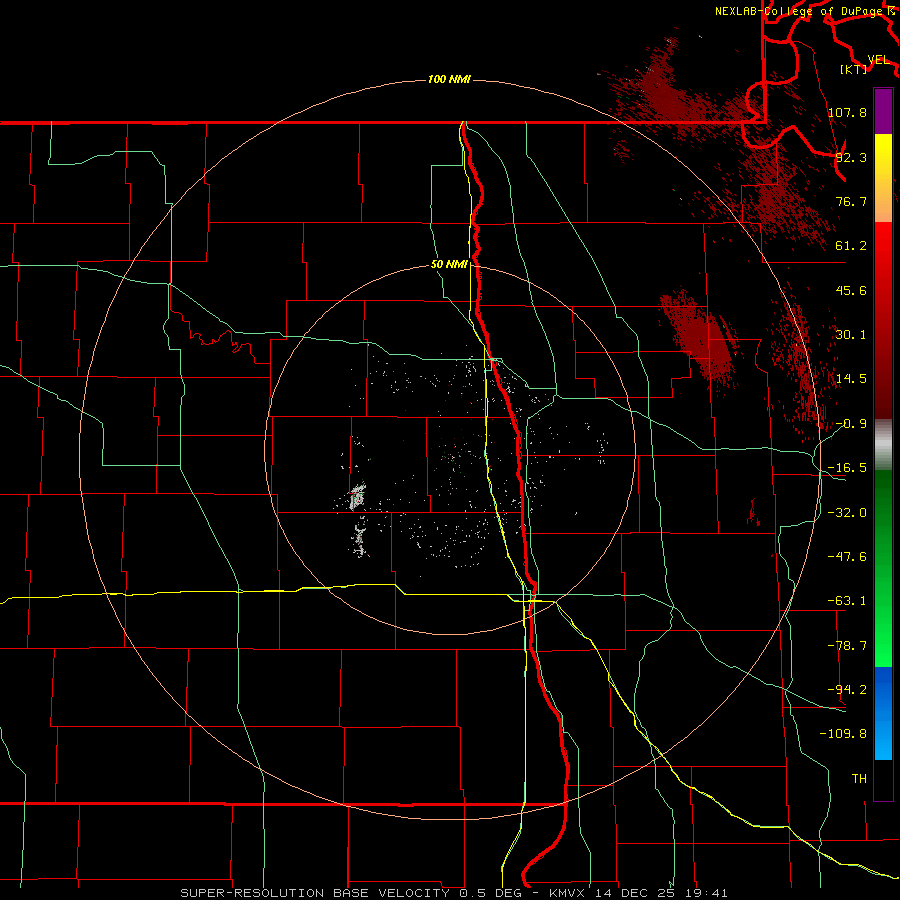The image size is (900, 900).
Task: Click the 14.5 velocity scale label
Action: tap(851, 379)
